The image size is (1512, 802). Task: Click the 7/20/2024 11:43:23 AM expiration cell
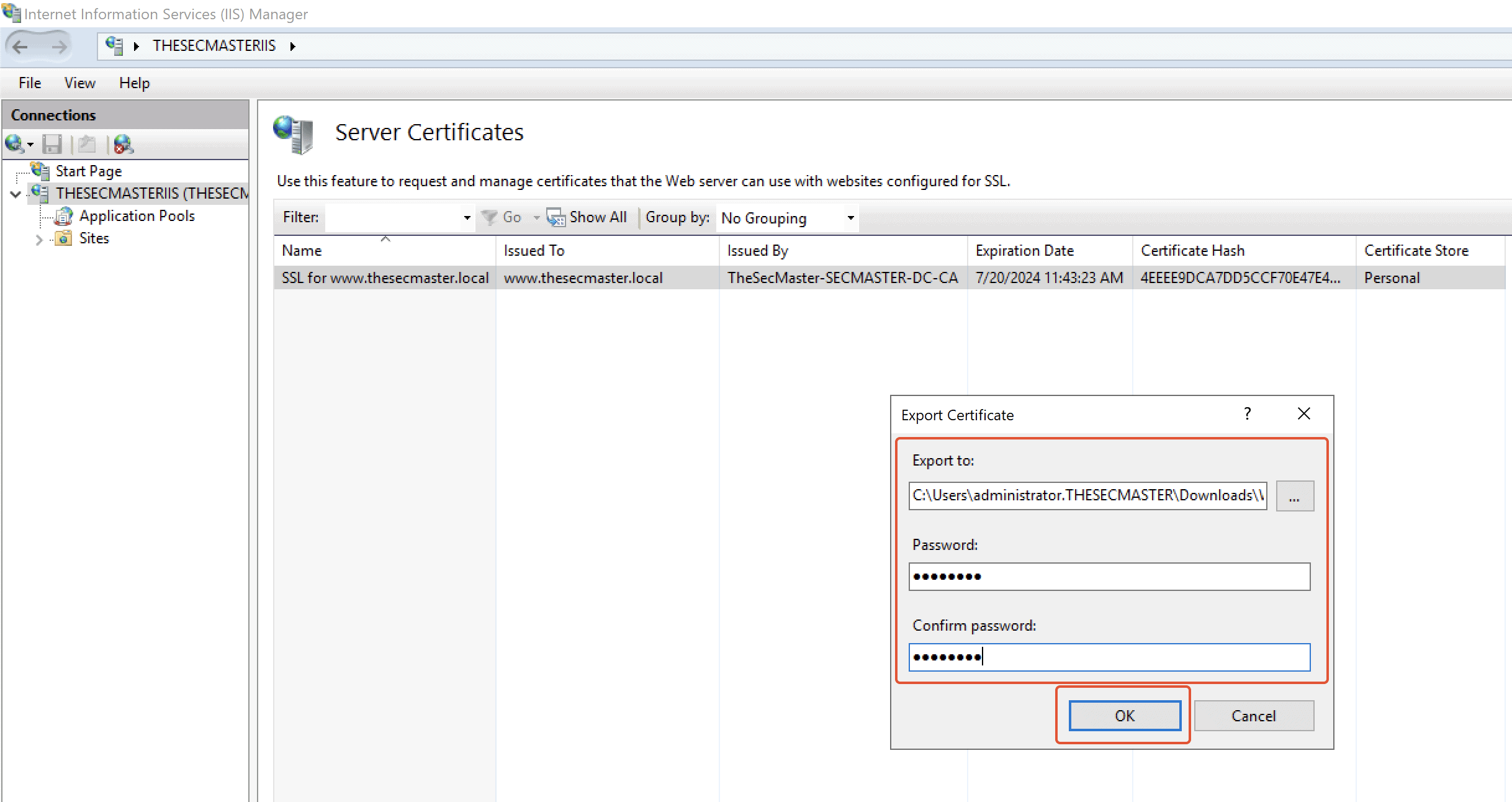pos(1050,278)
